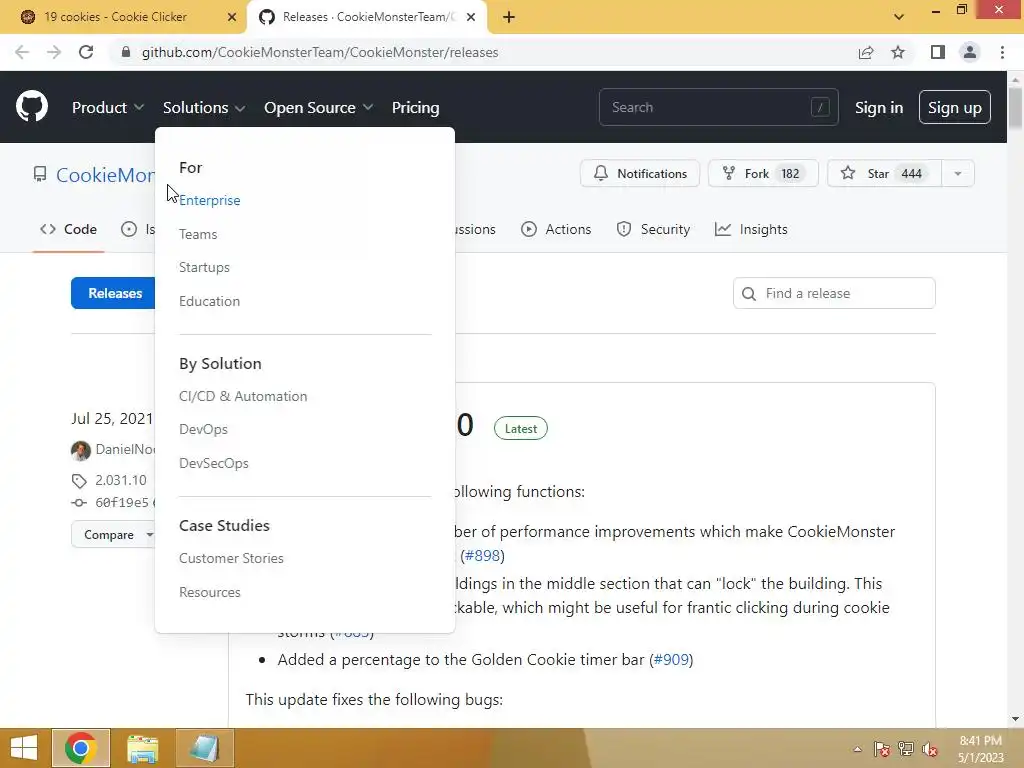Click the tag icon beside 2.031.10

(79, 481)
